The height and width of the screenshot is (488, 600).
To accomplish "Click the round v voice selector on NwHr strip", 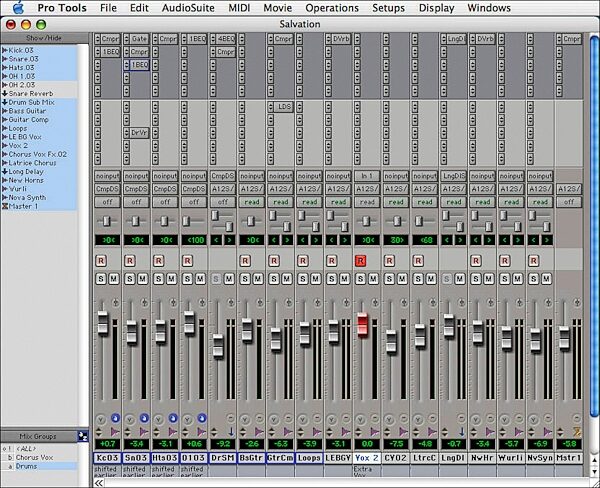I will (x=476, y=420).
